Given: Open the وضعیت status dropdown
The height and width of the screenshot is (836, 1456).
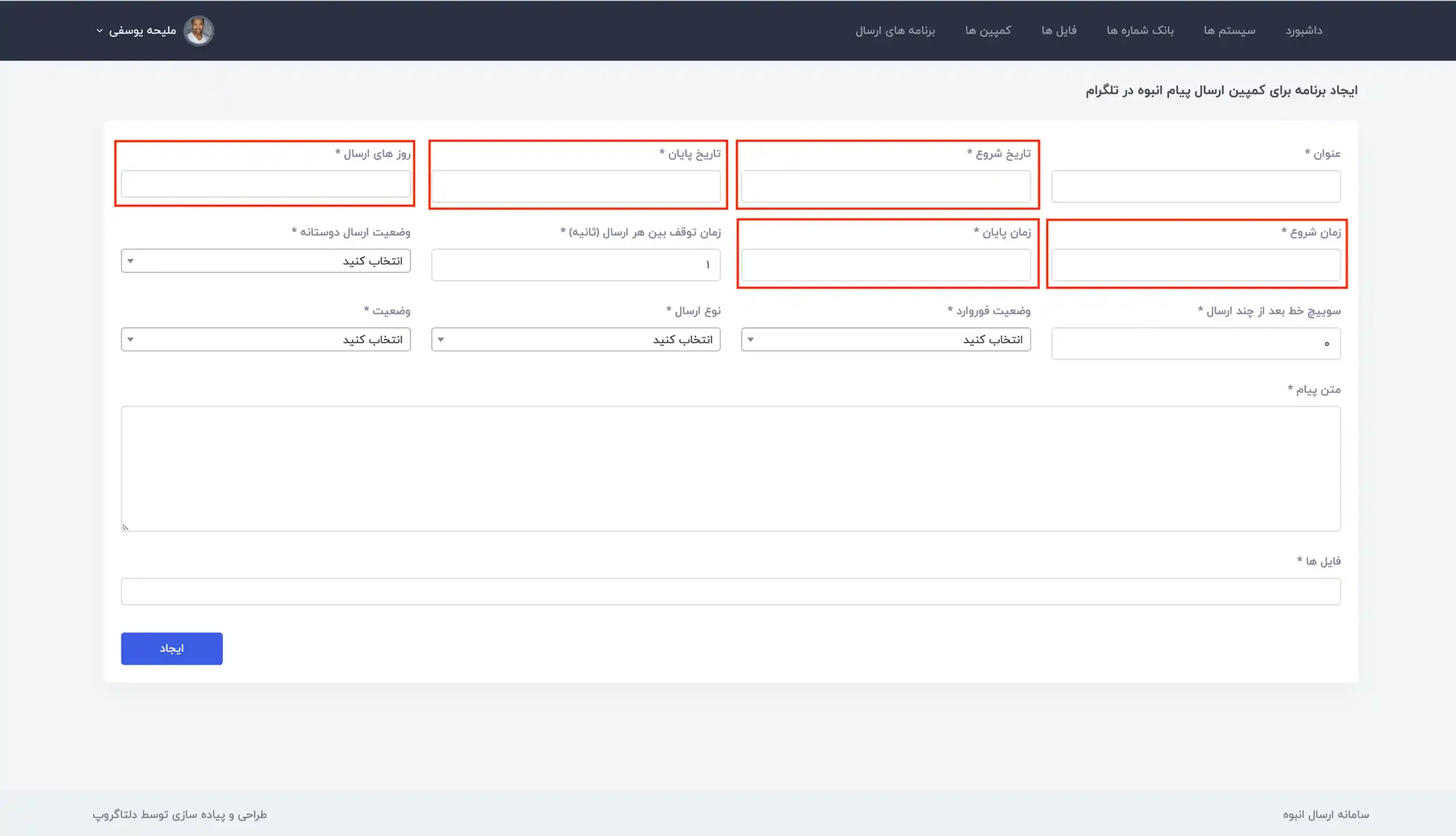Looking at the screenshot, I should [265, 340].
